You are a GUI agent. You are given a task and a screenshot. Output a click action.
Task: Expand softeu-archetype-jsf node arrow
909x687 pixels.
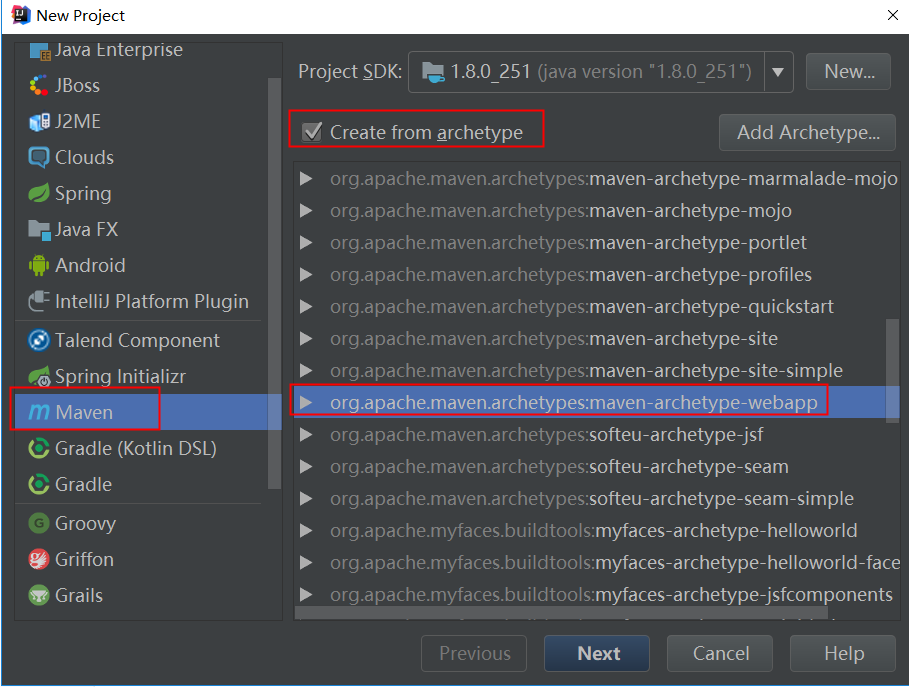pyautogui.click(x=306, y=434)
